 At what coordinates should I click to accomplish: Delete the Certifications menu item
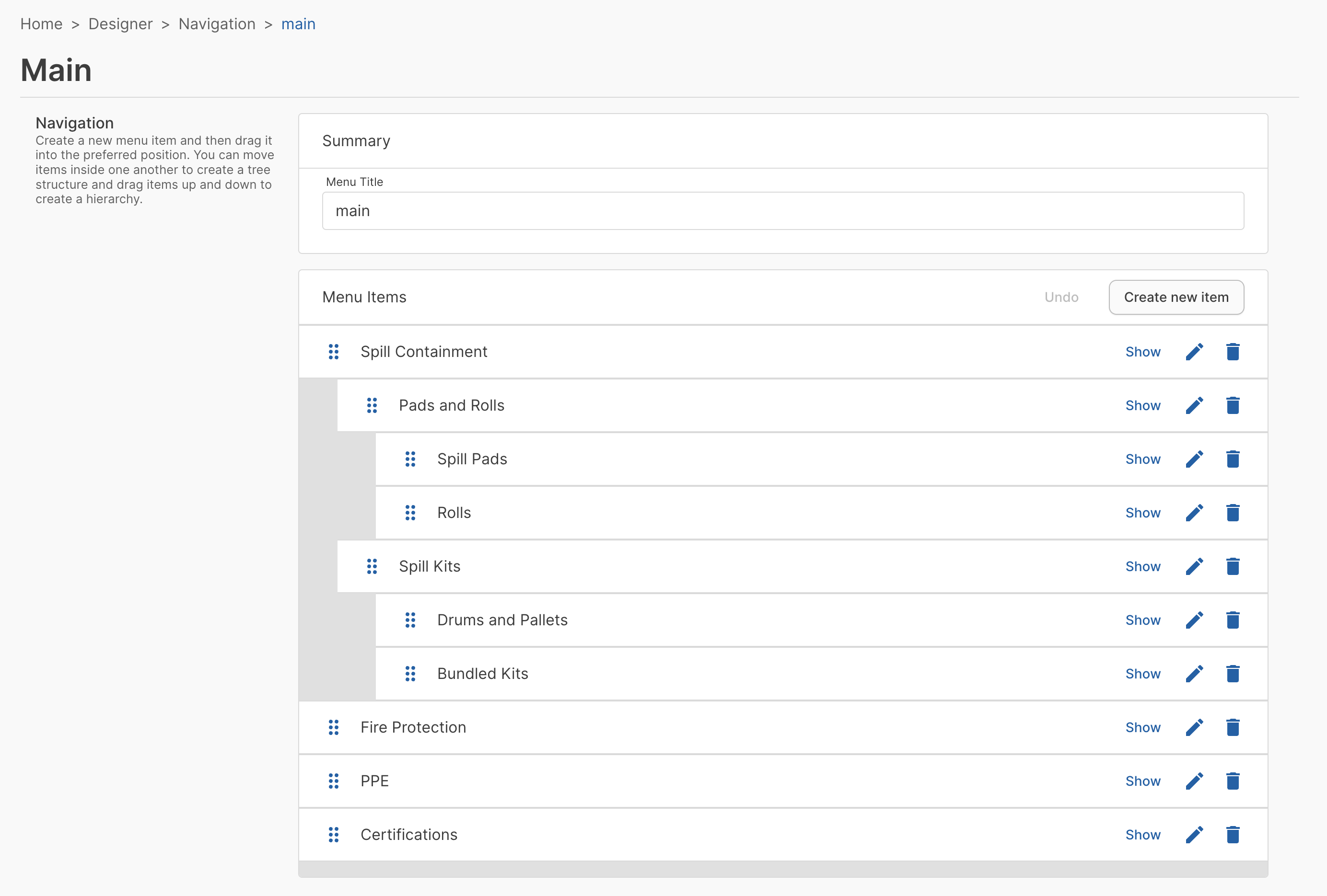[x=1232, y=834]
